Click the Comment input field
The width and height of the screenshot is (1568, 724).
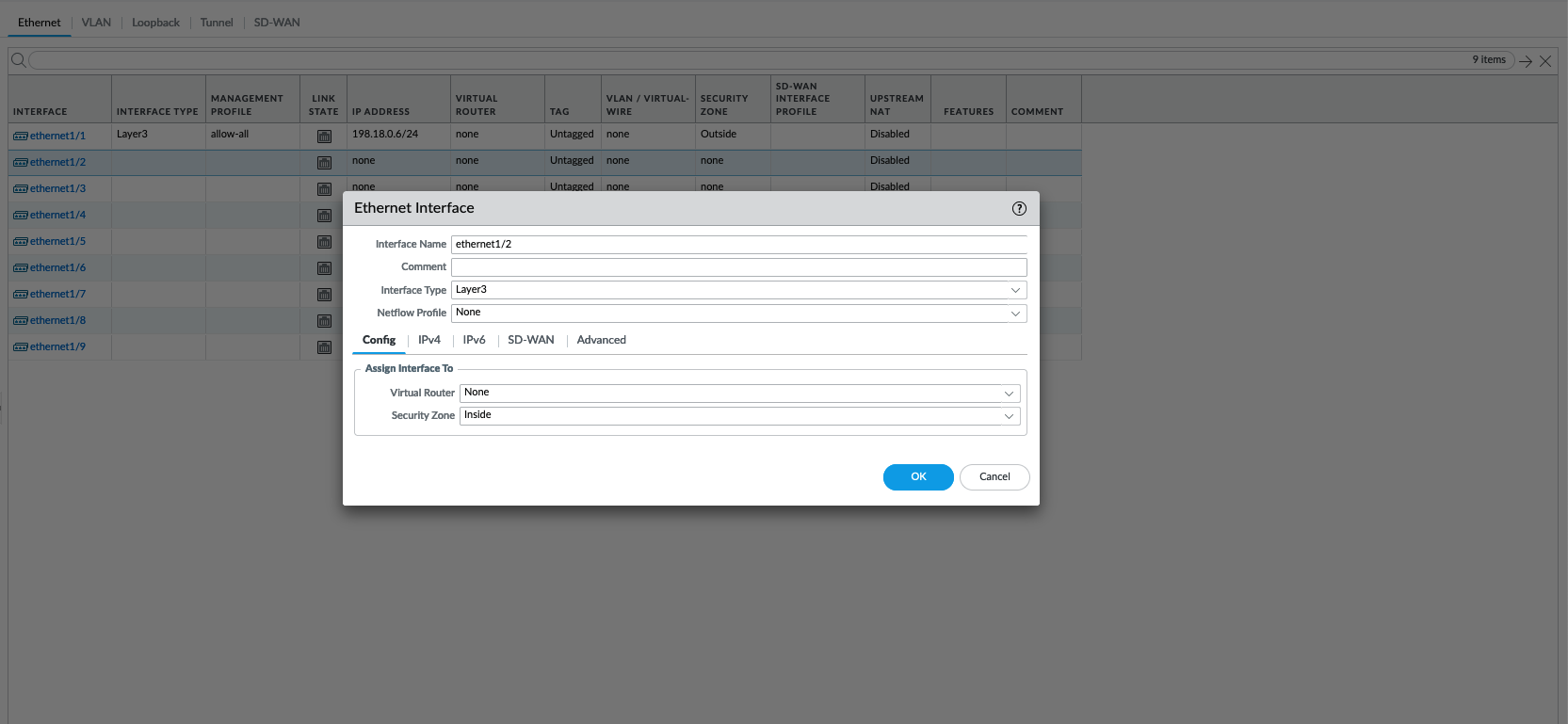[738, 267]
